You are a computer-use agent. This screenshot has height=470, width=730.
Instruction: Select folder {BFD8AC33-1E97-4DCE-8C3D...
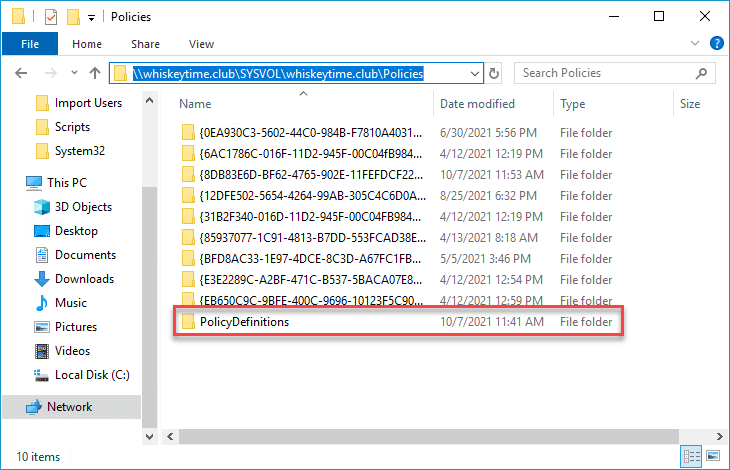[398, 259]
